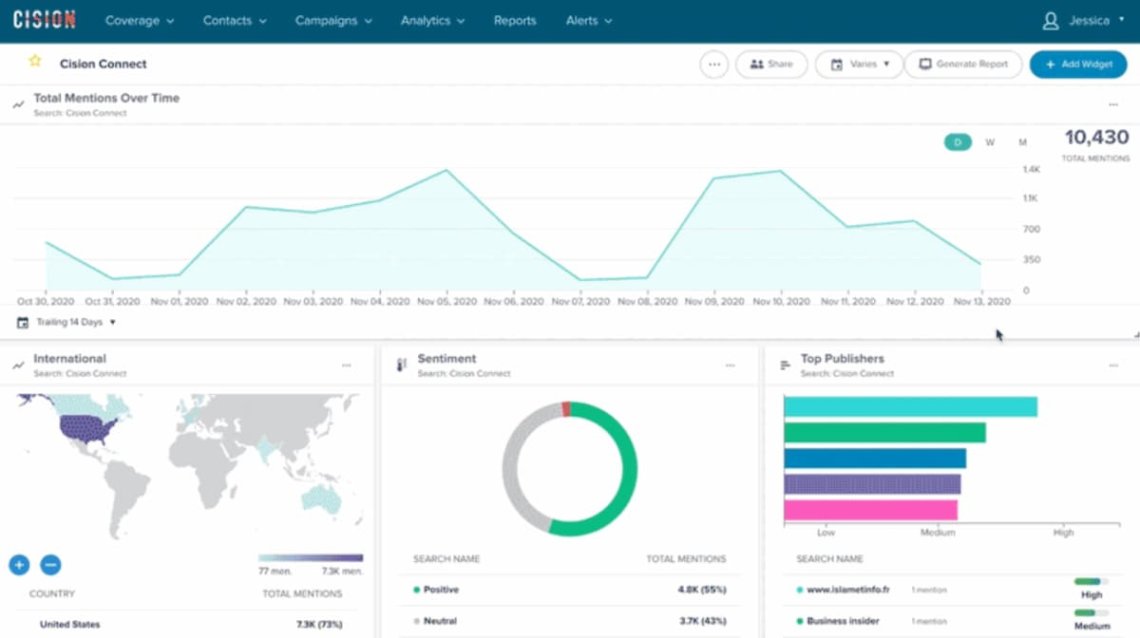Open the Top Publishers widget ellipsis menu
Viewport: 1140px width, 638px height.
(1113, 365)
